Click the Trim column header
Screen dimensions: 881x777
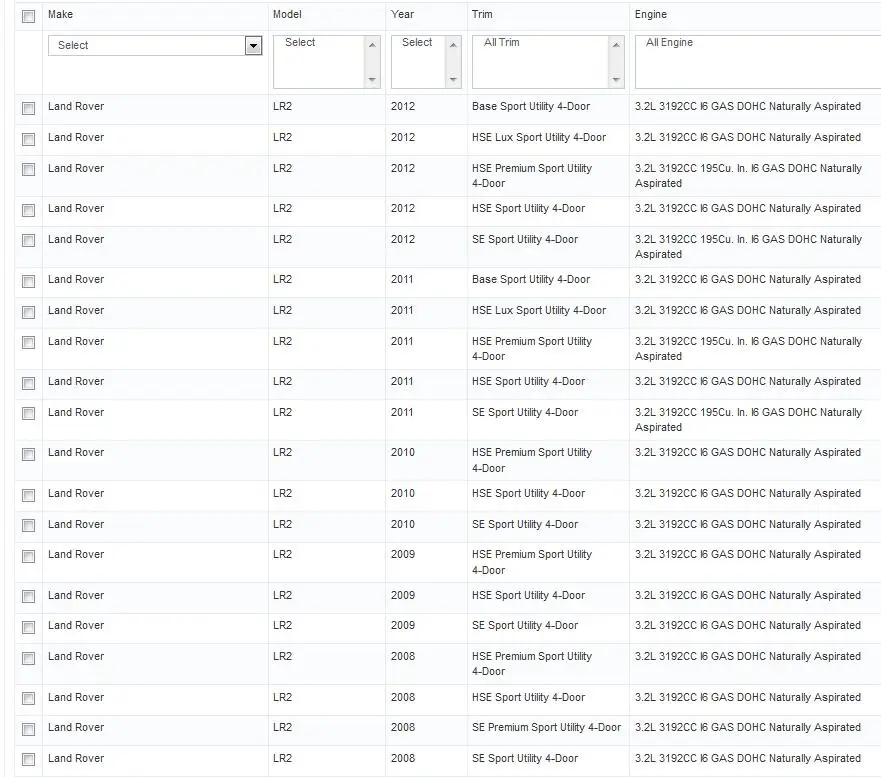[x=482, y=14]
